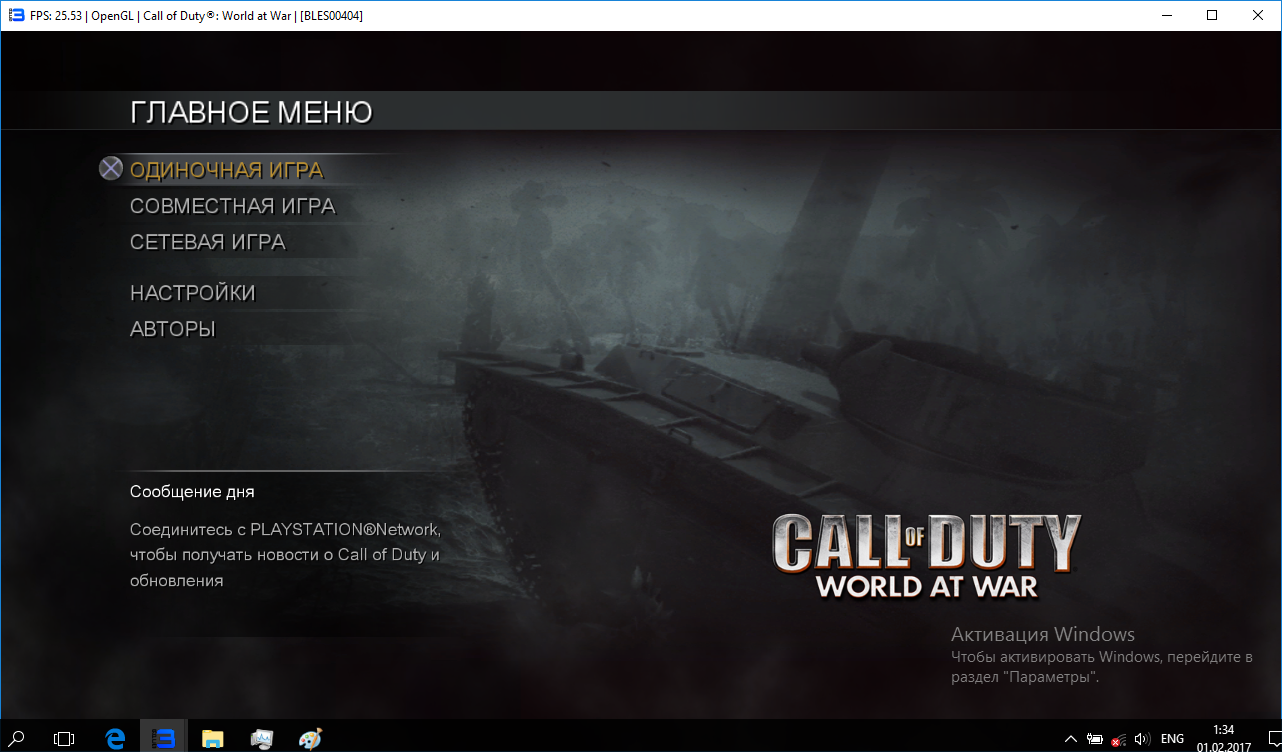This screenshot has width=1282, height=752.
Task: Launch Microsoft Edge from the taskbar
Action: pyautogui.click(x=115, y=738)
